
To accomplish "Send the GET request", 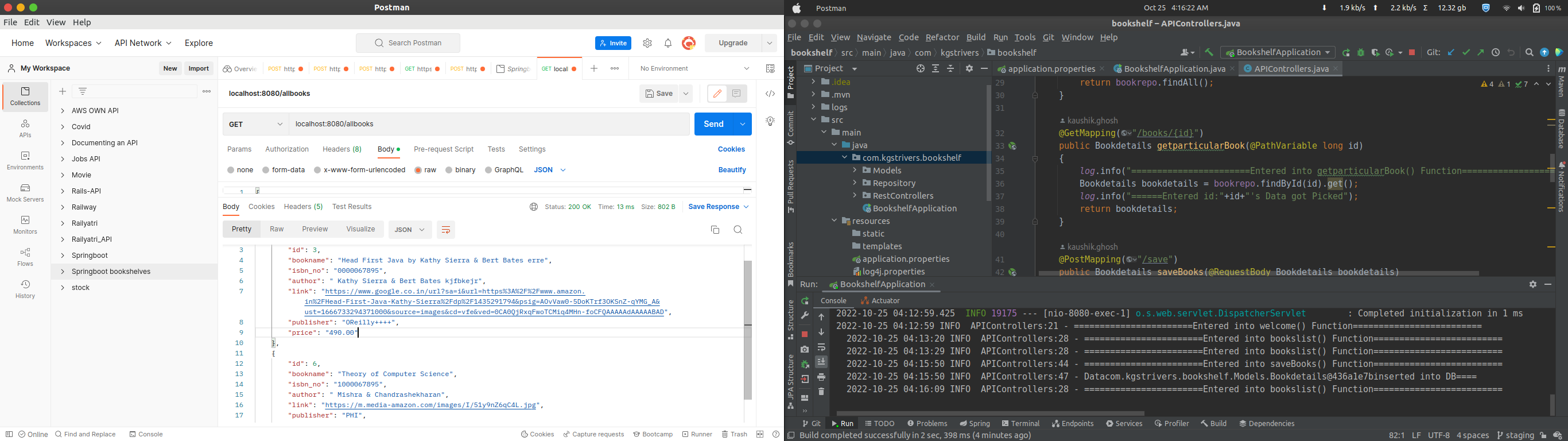I will click(713, 124).
